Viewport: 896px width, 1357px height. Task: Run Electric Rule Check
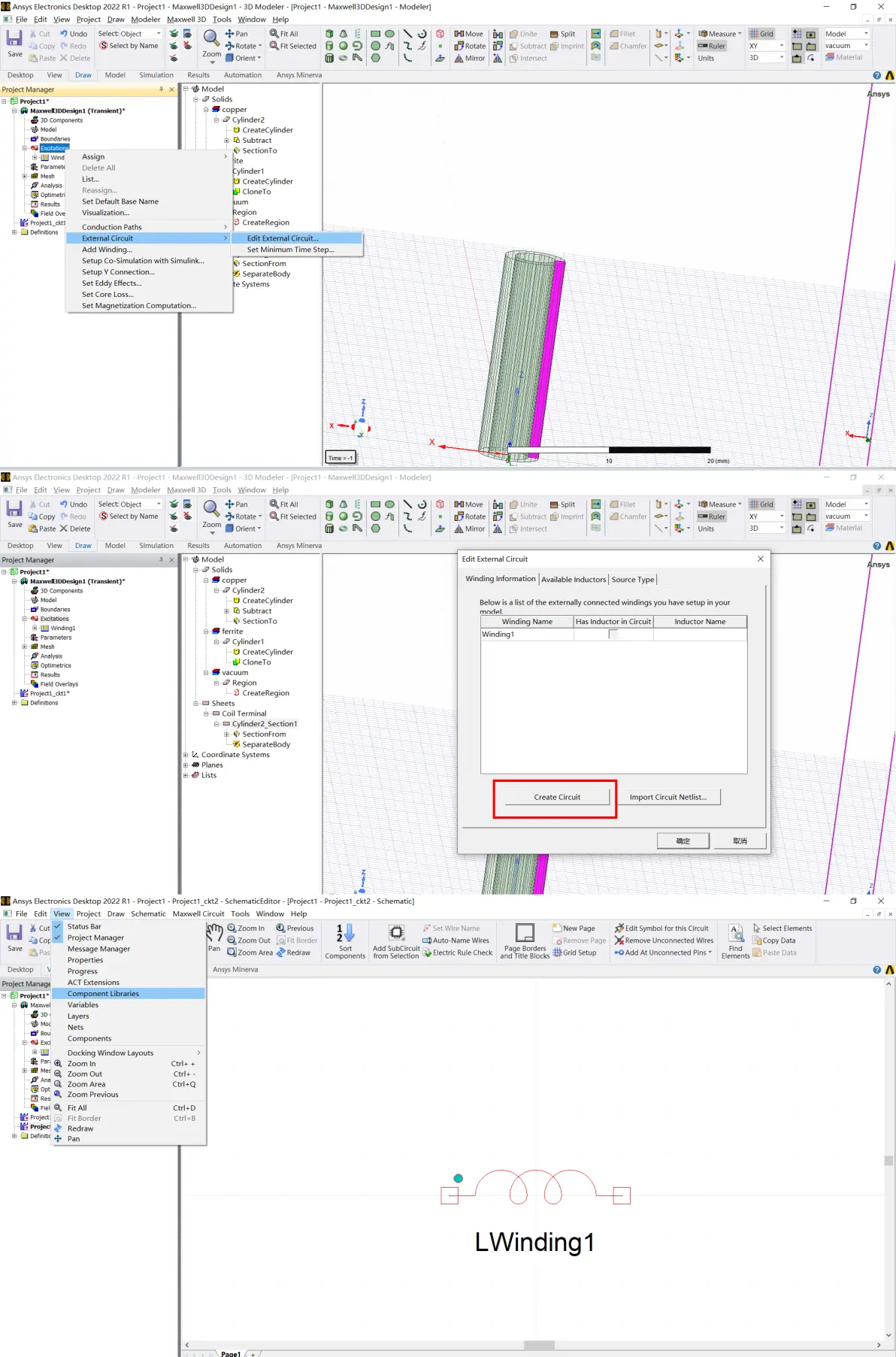click(458, 953)
